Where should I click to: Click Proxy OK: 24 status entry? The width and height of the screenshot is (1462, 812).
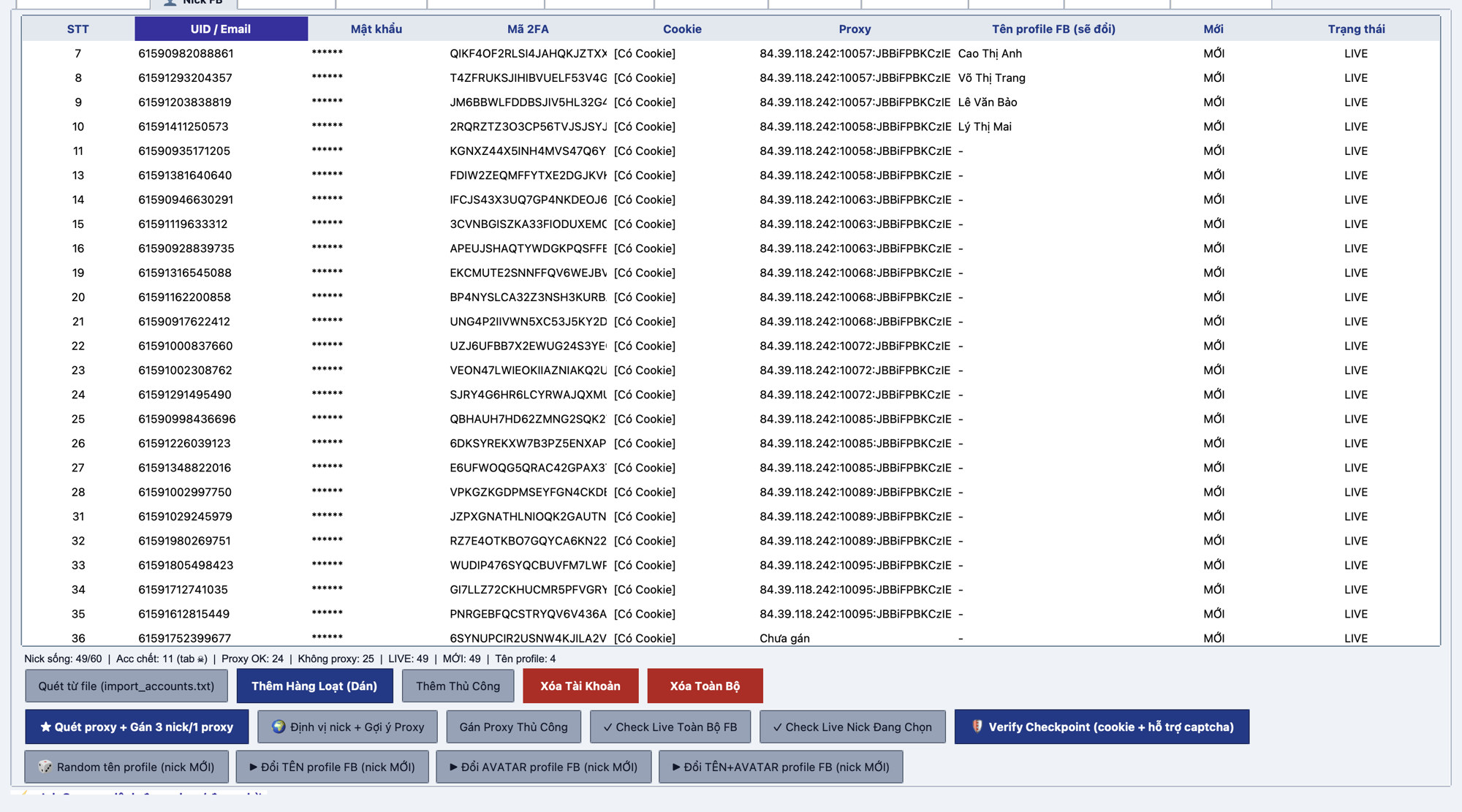pyautogui.click(x=252, y=659)
